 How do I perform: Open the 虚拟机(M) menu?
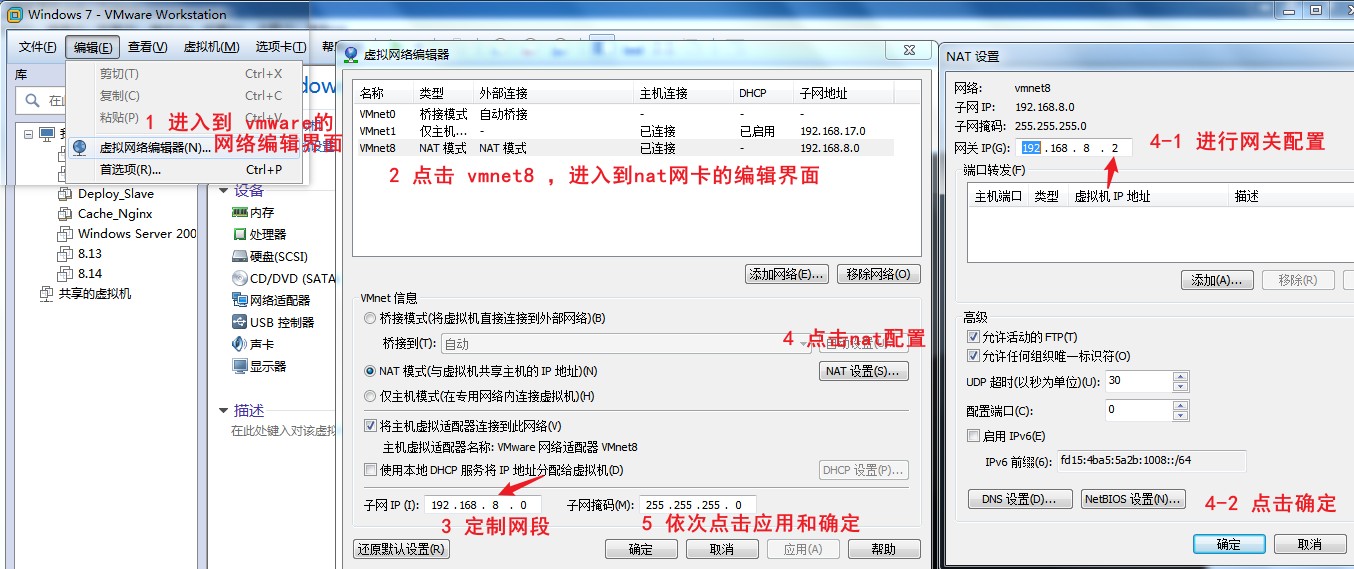(211, 47)
